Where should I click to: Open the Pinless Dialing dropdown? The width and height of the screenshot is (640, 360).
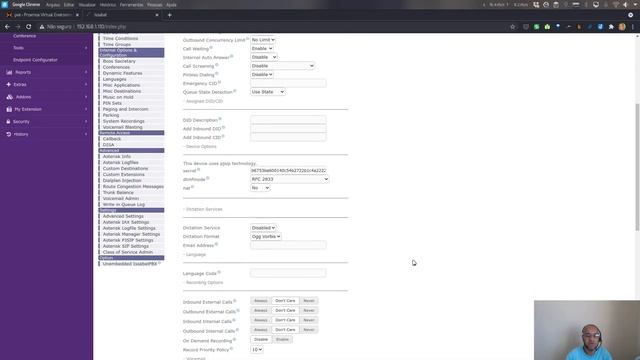[x=262, y=75]
